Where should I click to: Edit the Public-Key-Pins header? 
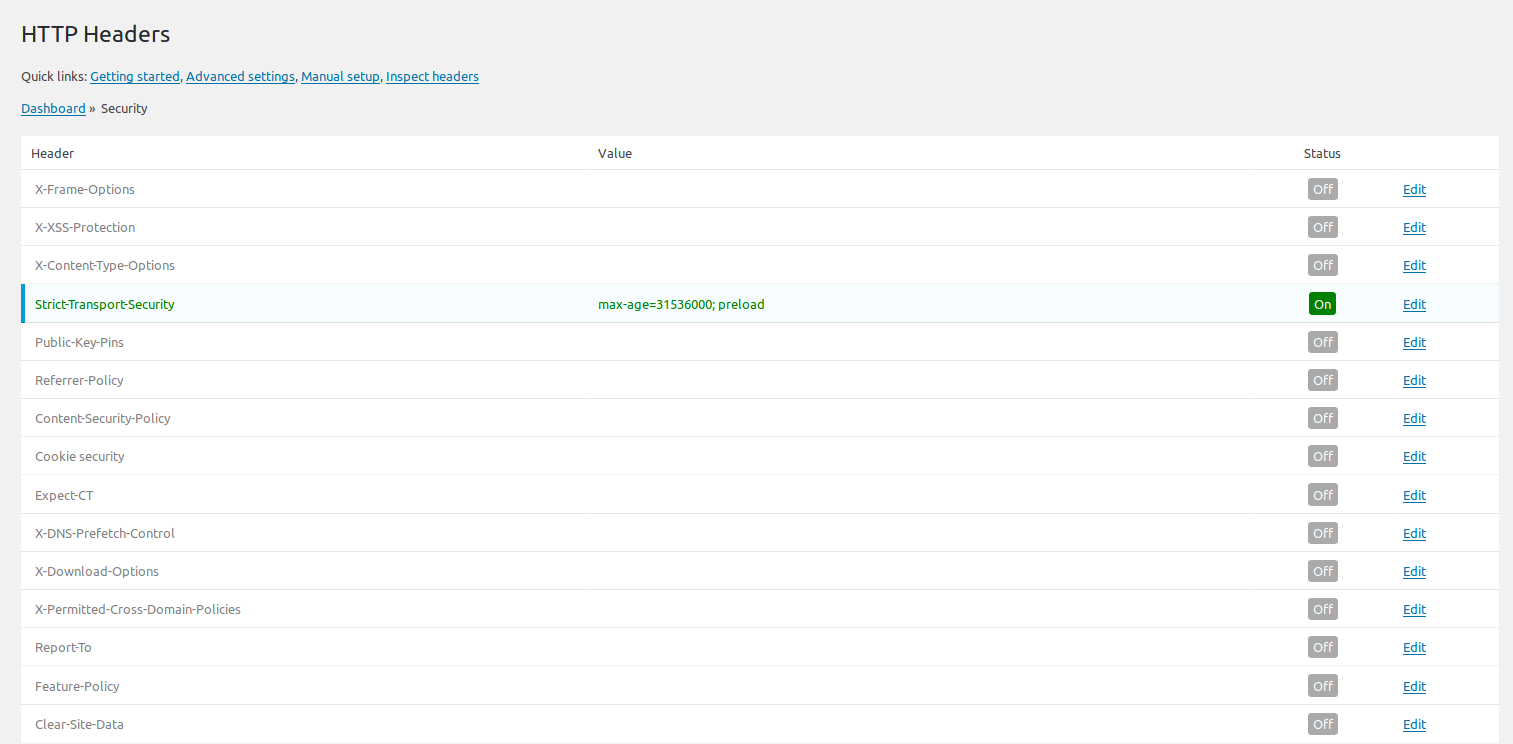(1414, 342)
